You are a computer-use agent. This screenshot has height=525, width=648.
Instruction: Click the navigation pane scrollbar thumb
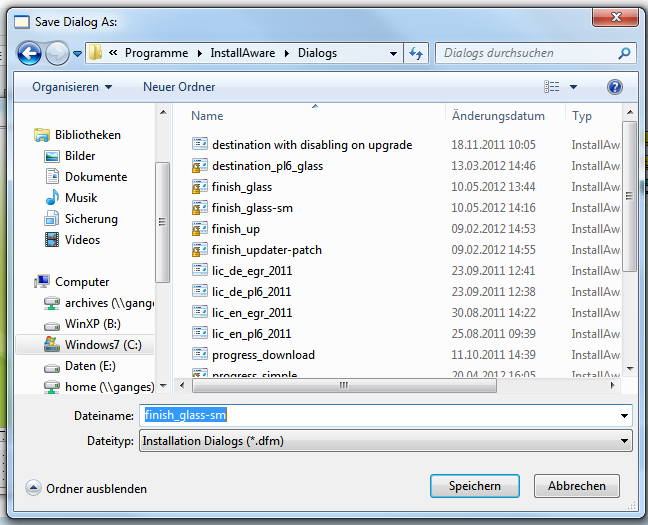162,222
